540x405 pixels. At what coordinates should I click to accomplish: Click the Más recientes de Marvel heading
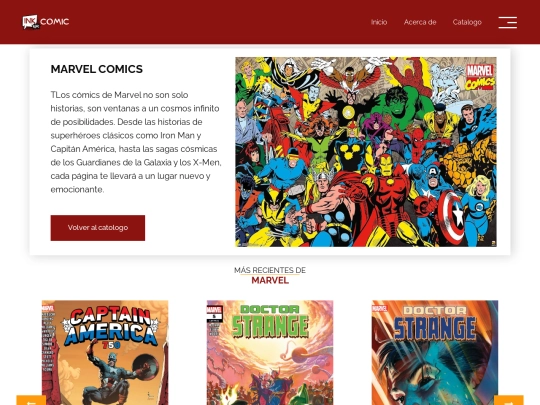(270, 276)
